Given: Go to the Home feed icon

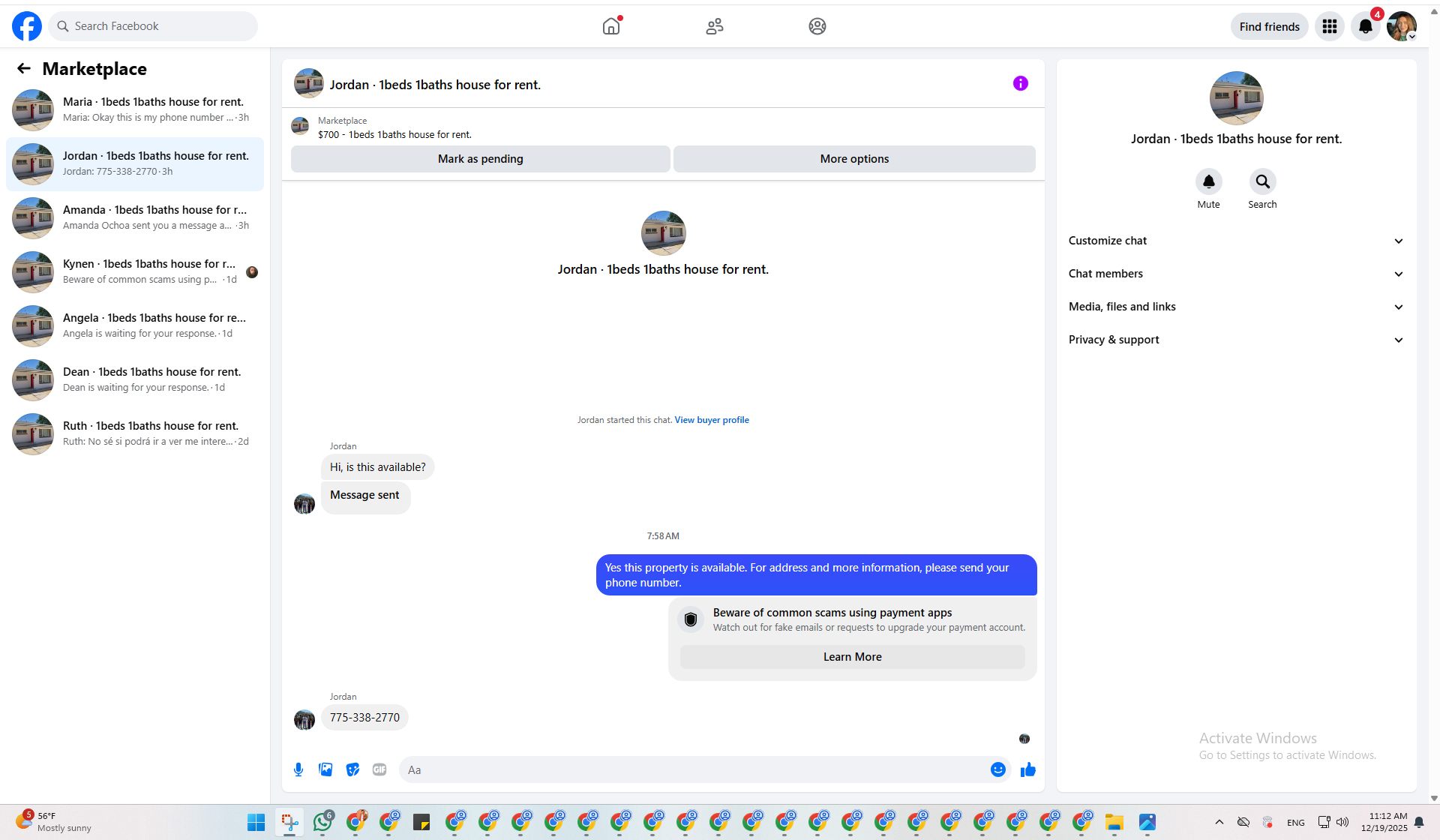Looking at the screenshot, I should [611, 26].
